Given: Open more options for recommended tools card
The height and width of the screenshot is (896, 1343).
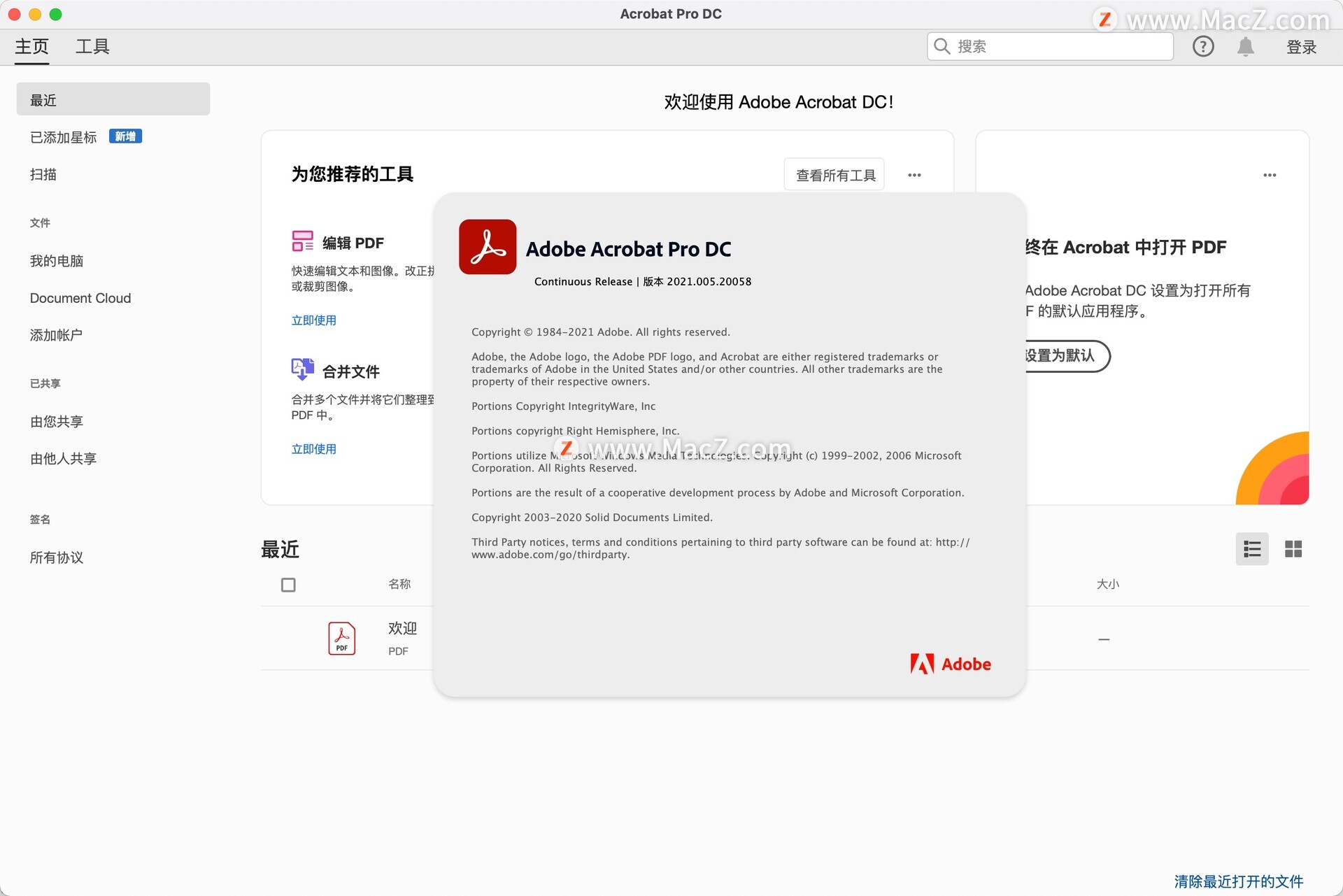Looking at the screenshot, I should click(x=914, y=175).
